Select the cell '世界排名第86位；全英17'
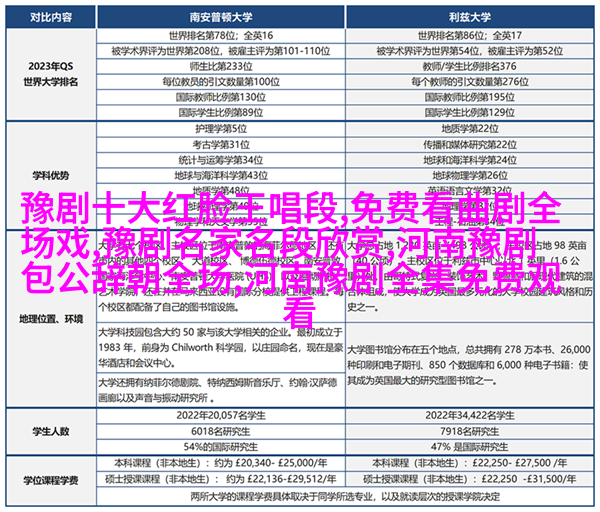600x512 pixels. tap(470, 36)
